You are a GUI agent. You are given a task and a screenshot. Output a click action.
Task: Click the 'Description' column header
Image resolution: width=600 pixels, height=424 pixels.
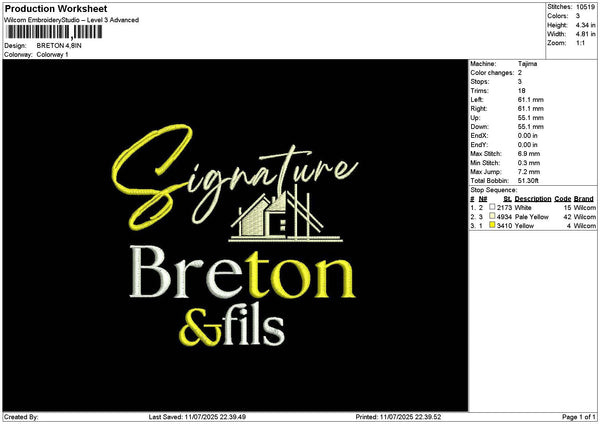point(533,199)
